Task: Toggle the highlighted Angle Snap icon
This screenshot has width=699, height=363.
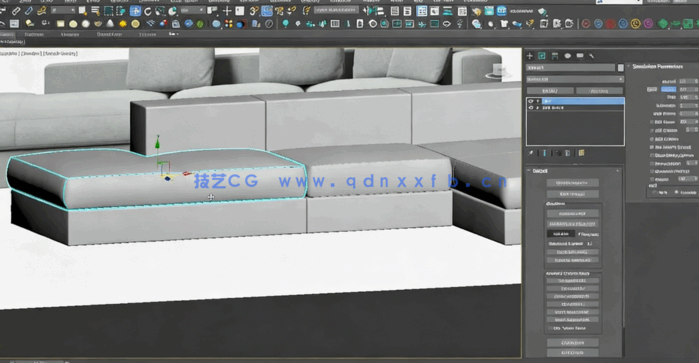Action: click(x=267, y=11)
